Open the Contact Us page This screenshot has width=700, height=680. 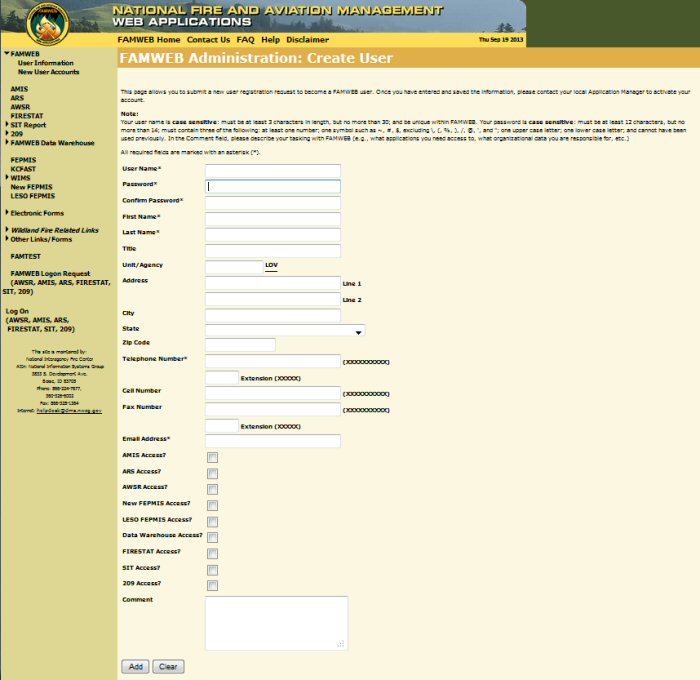208,40
